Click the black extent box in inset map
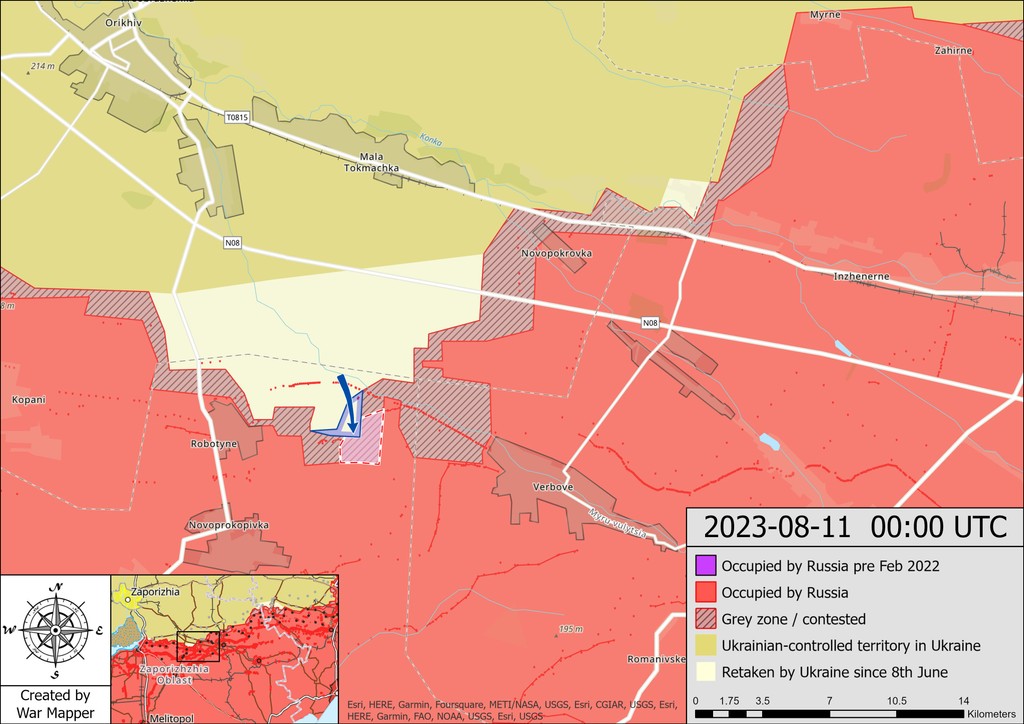Screen dimensions: 1024x724 point(198,647)
